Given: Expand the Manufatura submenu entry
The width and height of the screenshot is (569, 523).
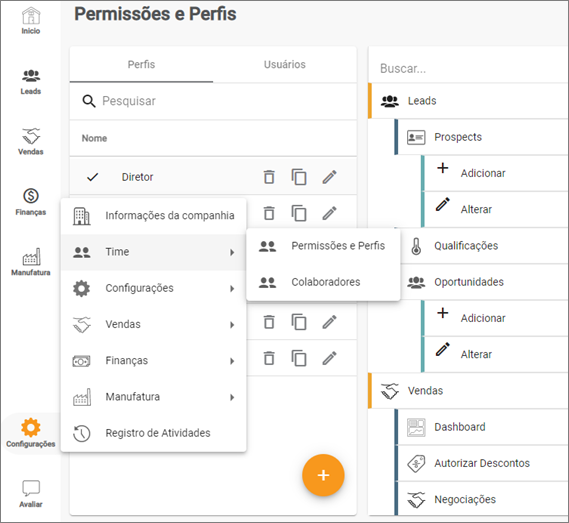Looking at the screenshot, I should (154, 397).
